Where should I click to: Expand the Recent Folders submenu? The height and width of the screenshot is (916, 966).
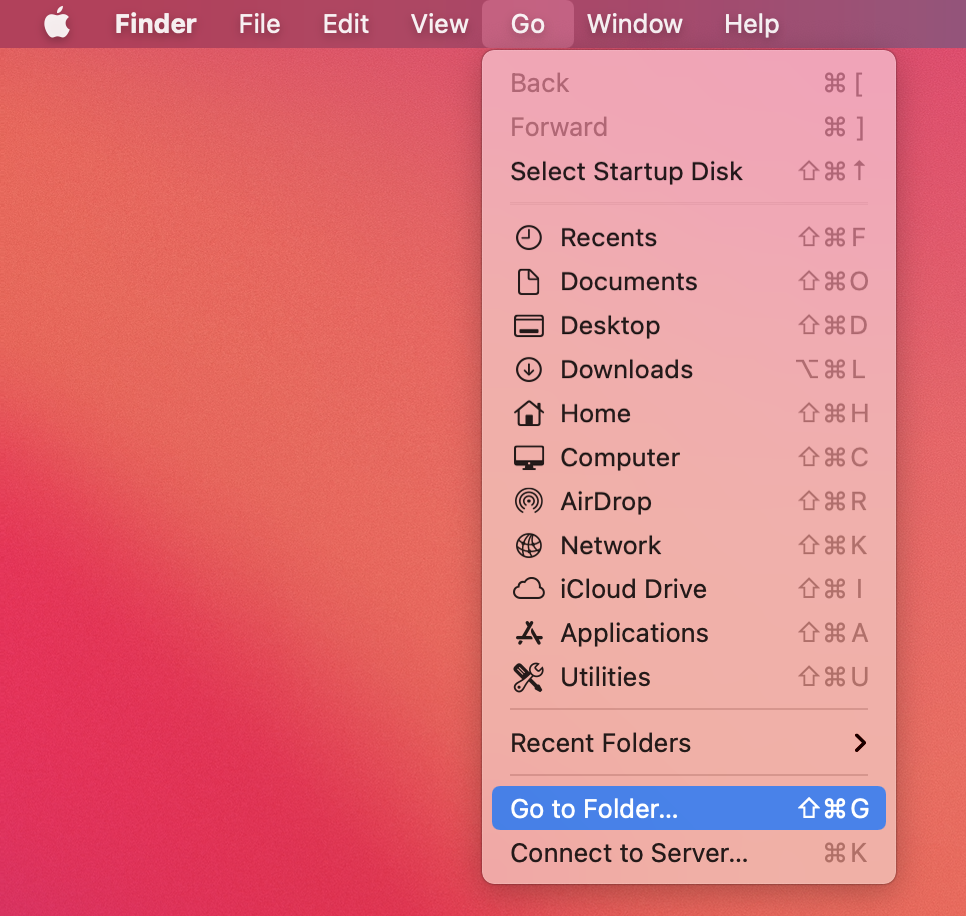click(689, 743)
